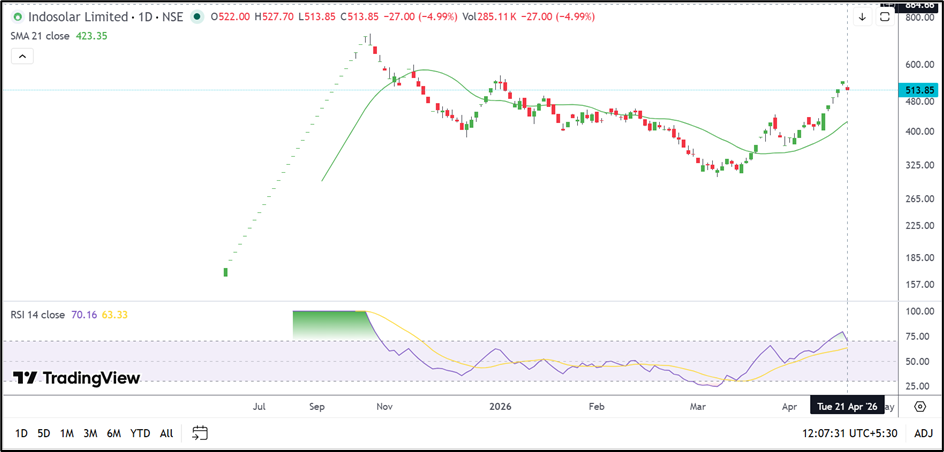The image size is (944, 452).
Task: Switch to 3M time range
Action: pyautogui.click(x=90, y=433)
